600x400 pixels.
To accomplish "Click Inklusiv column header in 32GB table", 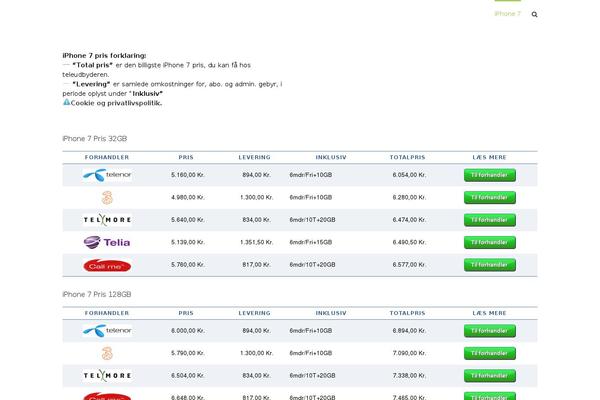I will coord(331,157).
